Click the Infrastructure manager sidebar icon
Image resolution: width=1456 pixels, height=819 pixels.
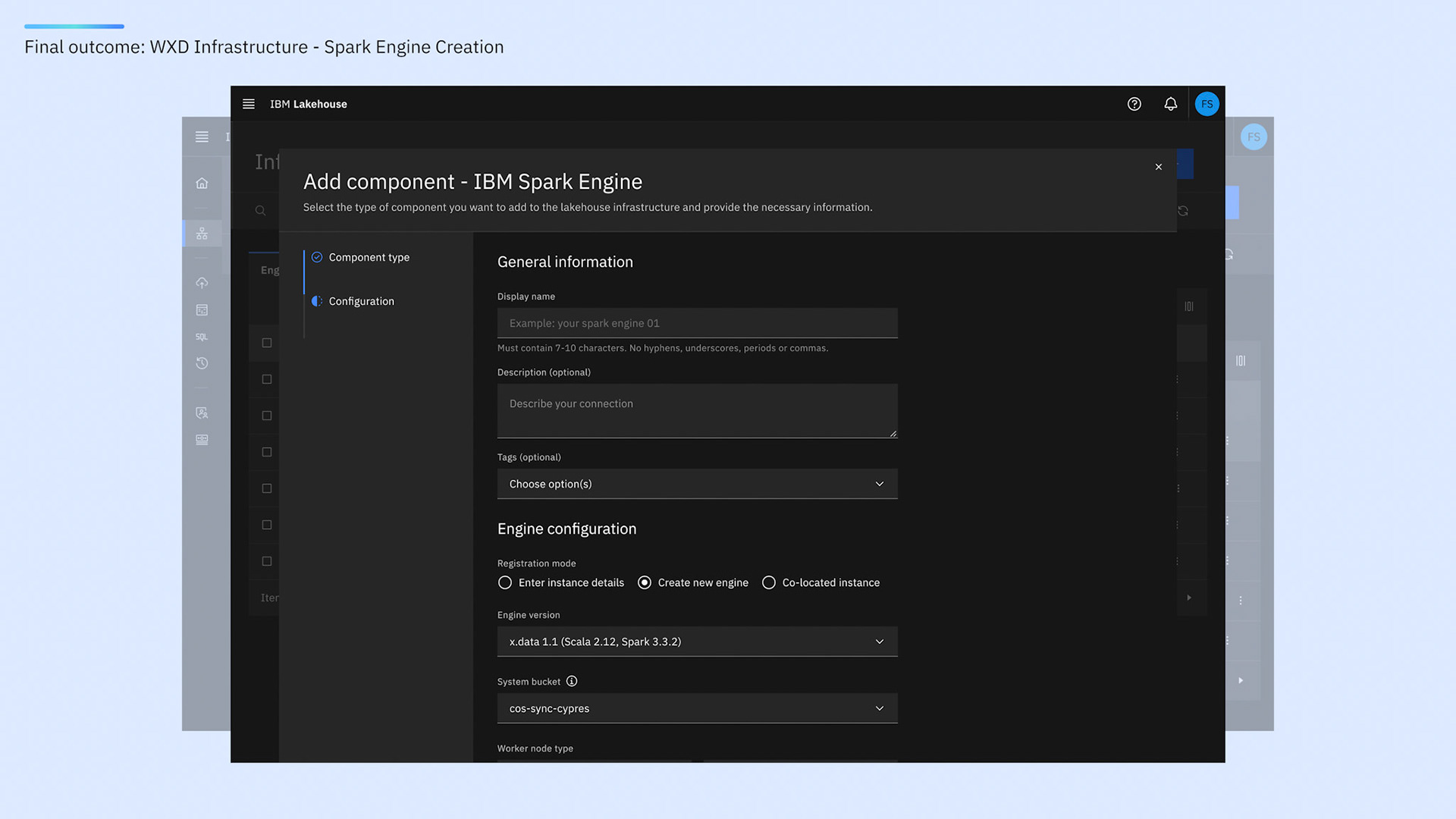click(x=202, y=233)
